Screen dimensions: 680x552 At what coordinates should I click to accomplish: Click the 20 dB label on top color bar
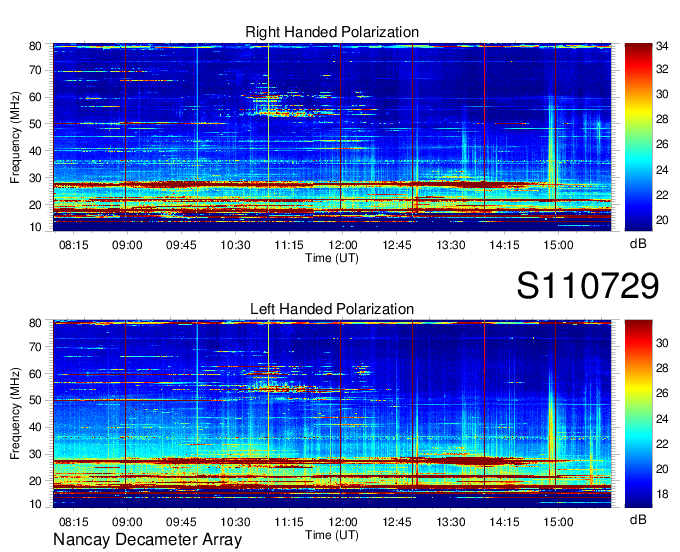pos(662,220)
